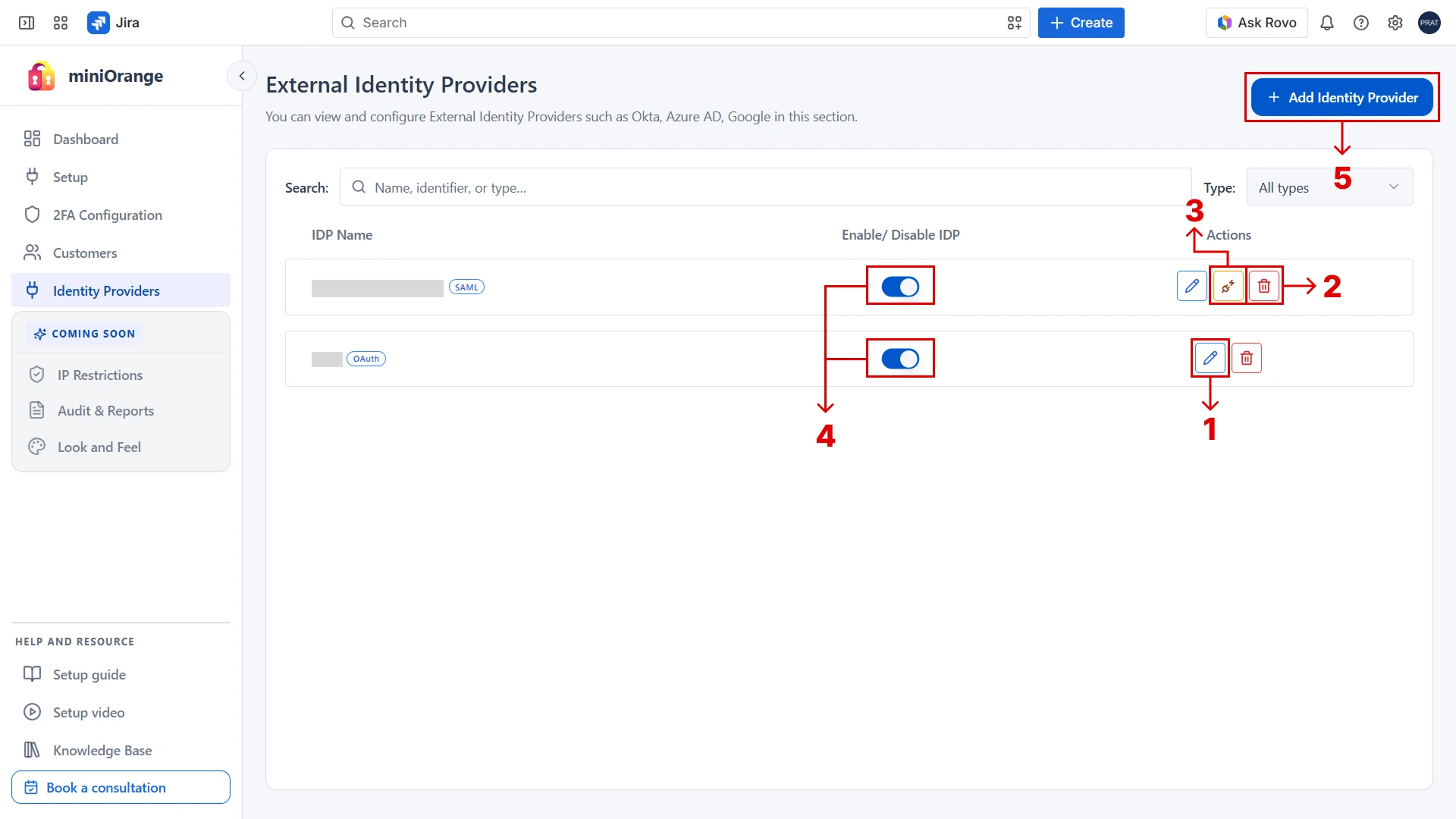Open the Knowledge Base link
The width and height of the screenshot is (1456, 819).
pos(121,750)
